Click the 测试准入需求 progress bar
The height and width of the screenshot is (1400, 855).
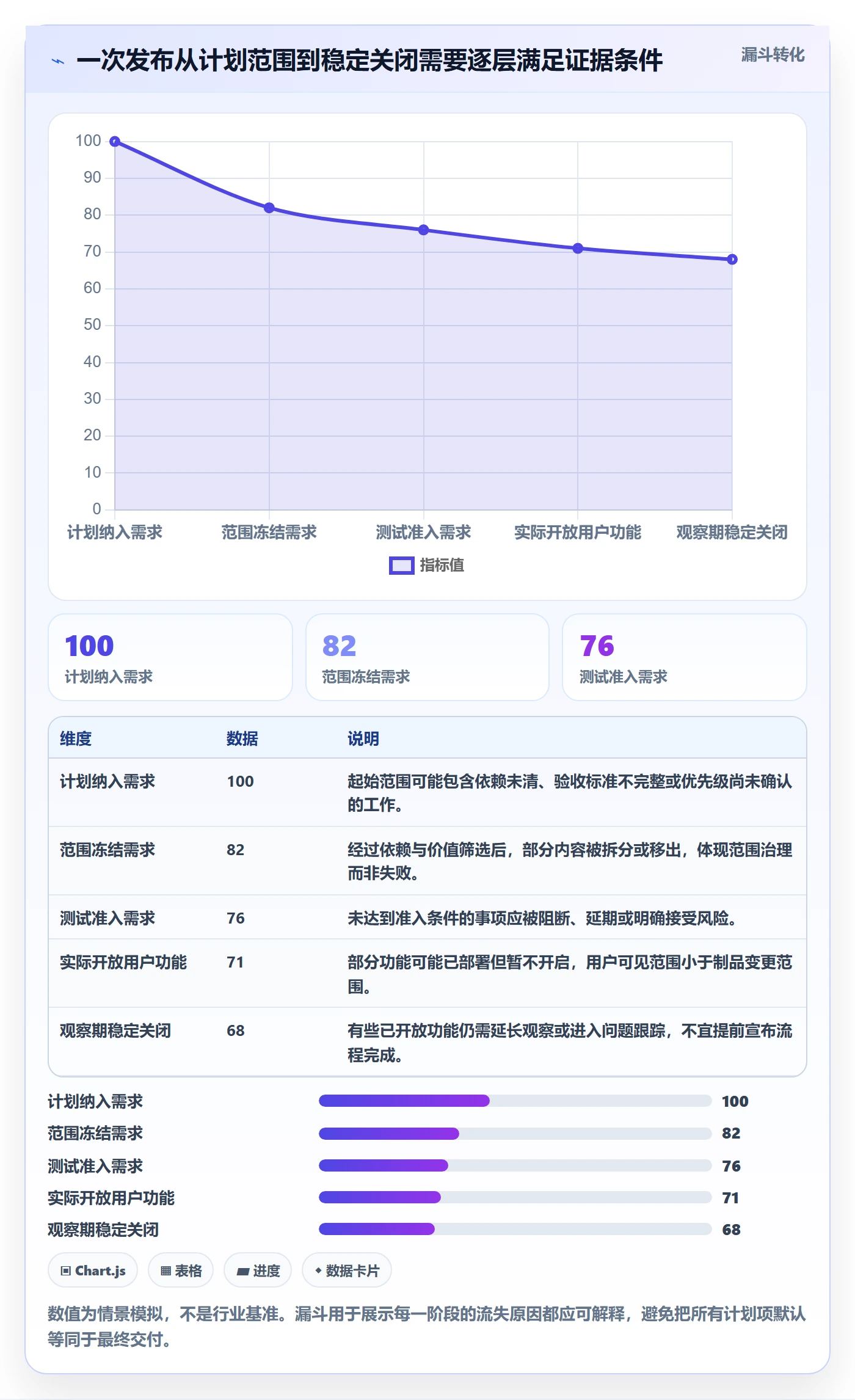click(x=515, y=1165)
